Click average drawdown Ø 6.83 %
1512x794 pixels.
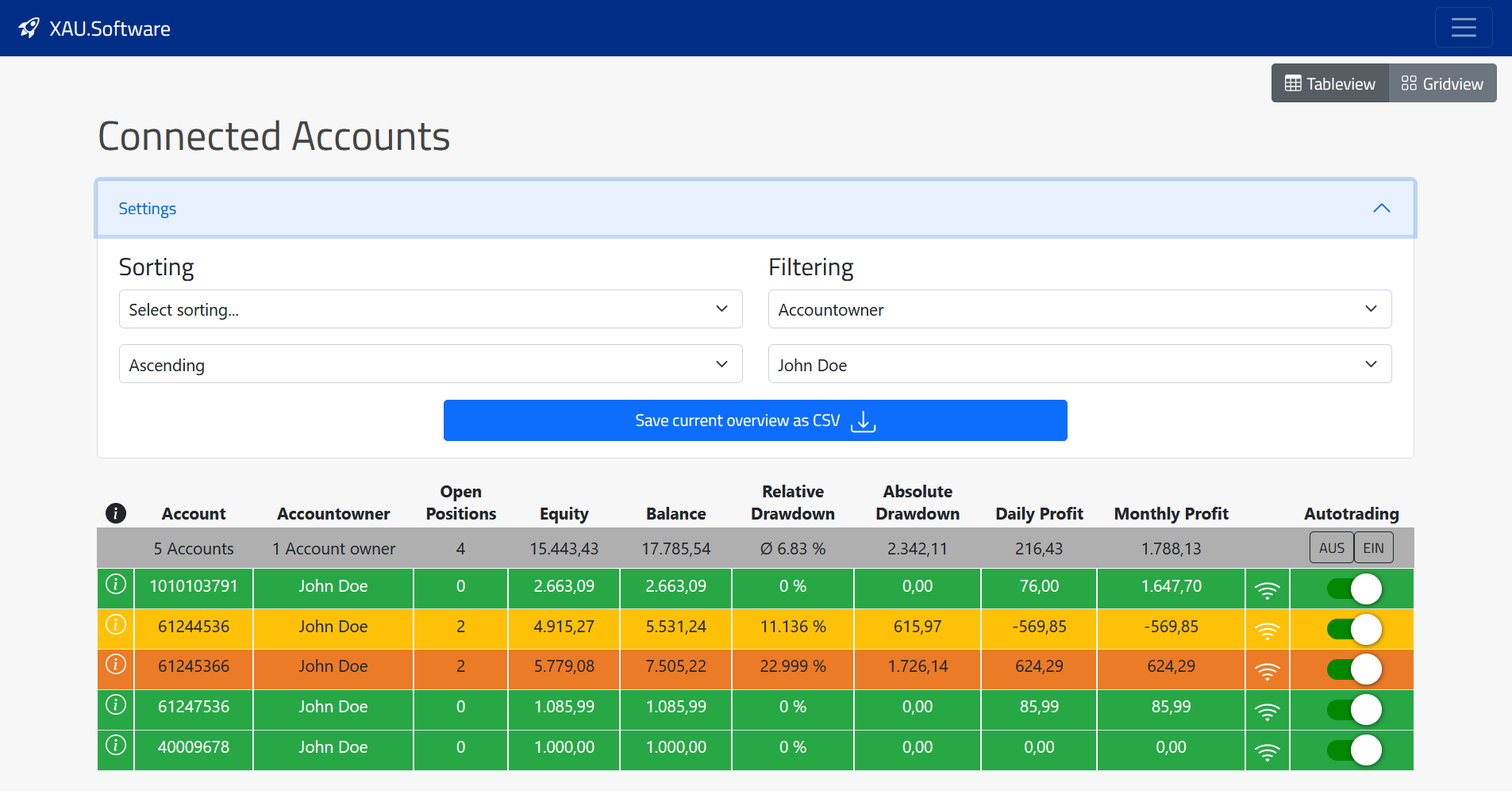[x=792, y=549]
